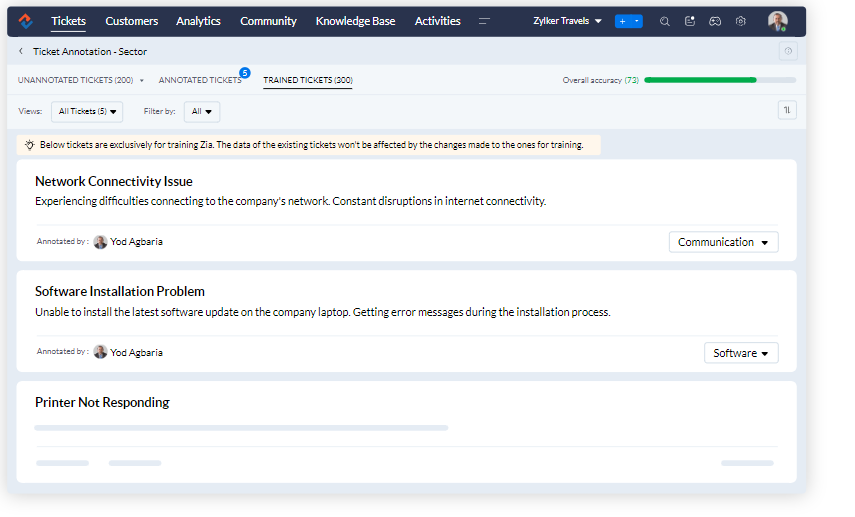Expand the Zylker Travels department dropdown
The image size is (855, 517).
[568, 21]
